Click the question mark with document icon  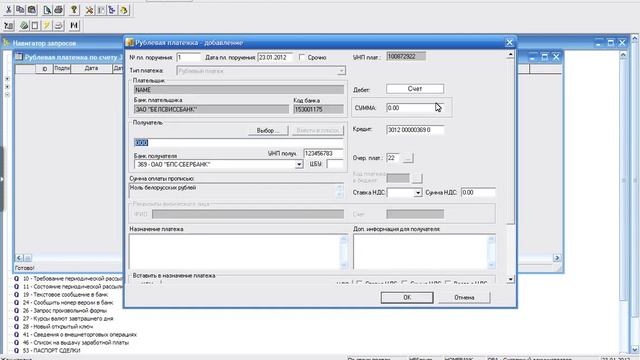[9, 26]
